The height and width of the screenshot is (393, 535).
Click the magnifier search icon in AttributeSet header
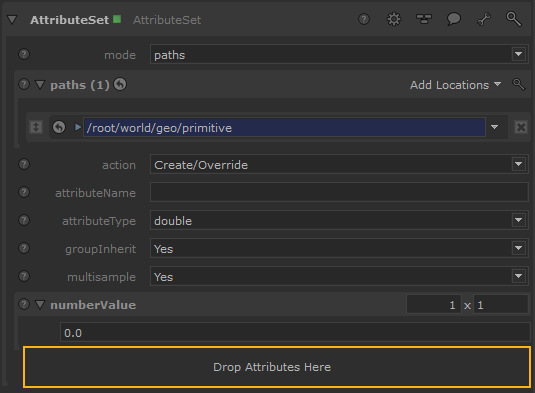(x=514, y=19)
